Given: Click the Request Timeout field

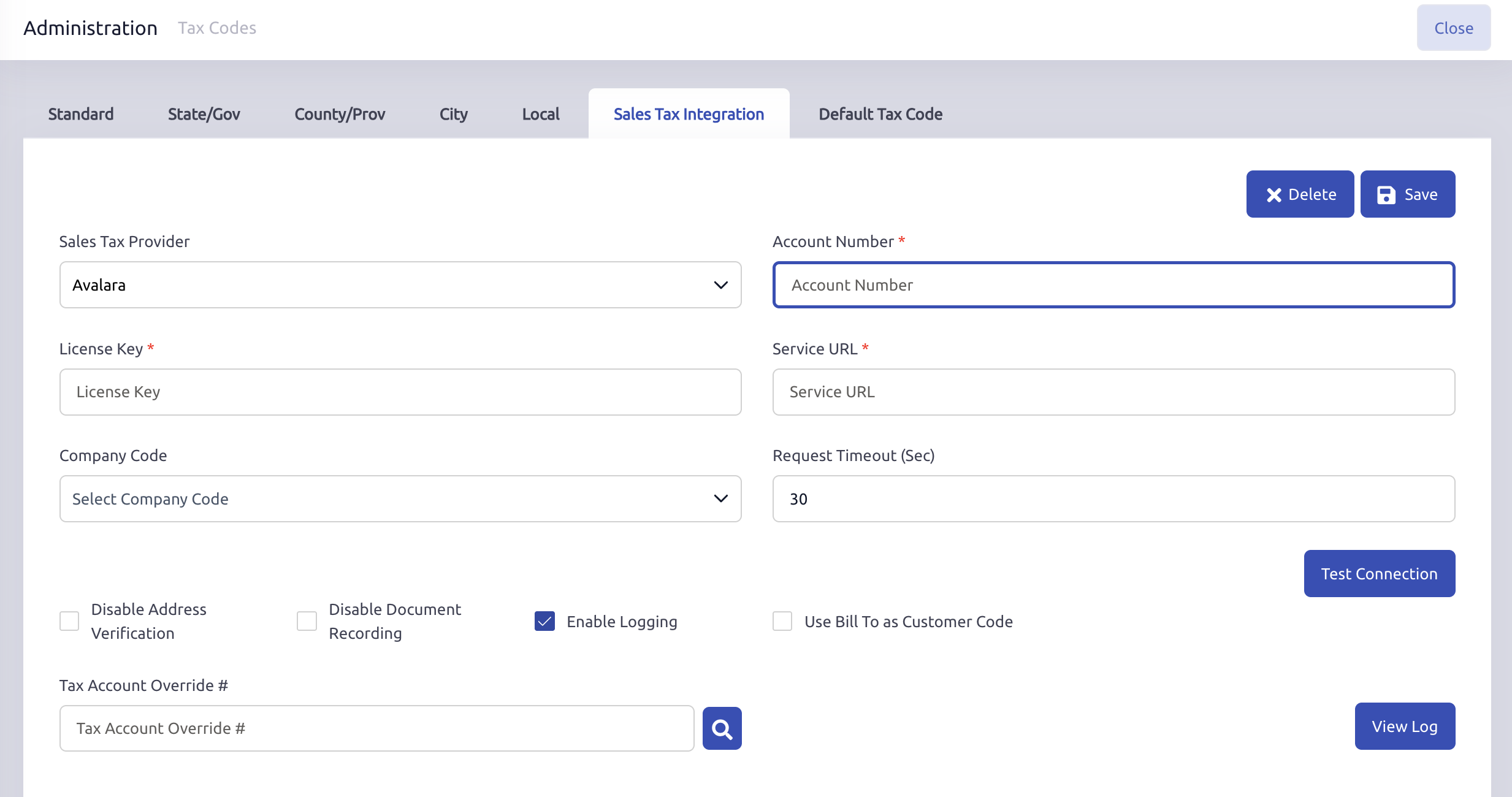Looking at the screenshot, I should (x=1113, y=499).
